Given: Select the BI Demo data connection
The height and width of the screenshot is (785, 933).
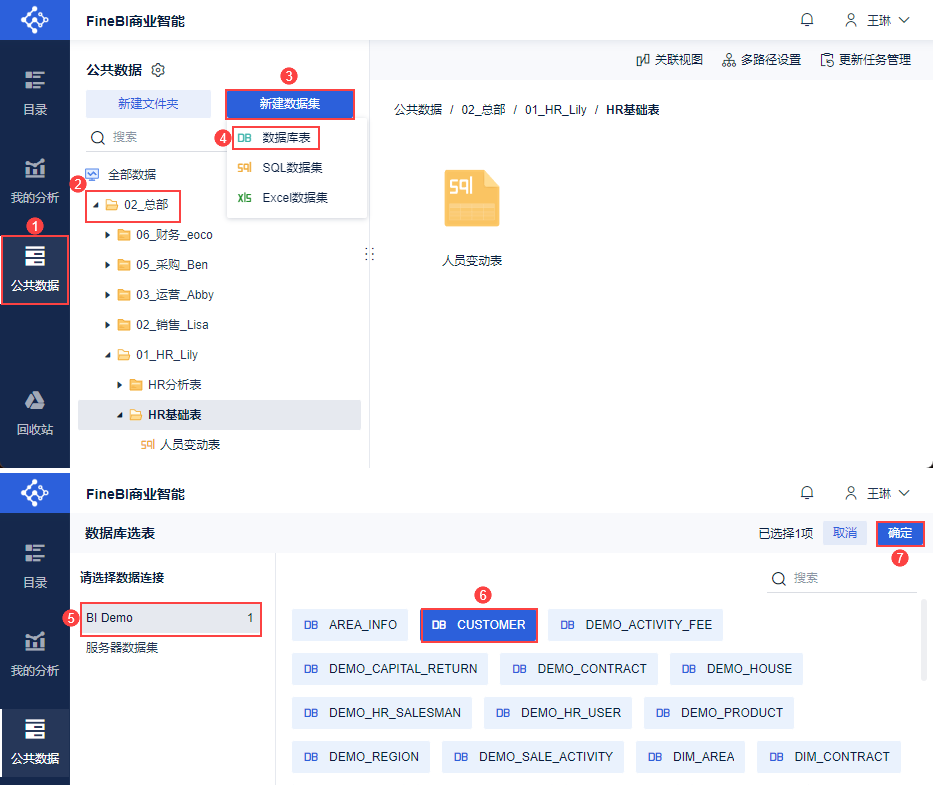Looking at the screenshot, I should 171,618.
